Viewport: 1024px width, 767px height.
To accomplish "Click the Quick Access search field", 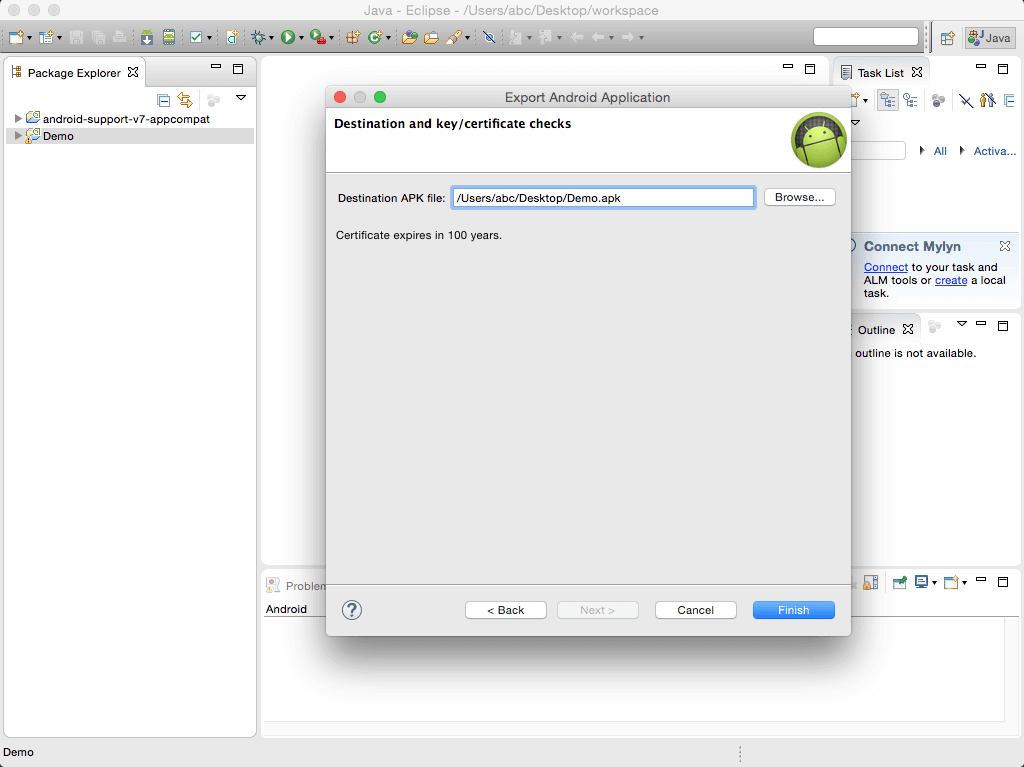I will pos(866,37).
